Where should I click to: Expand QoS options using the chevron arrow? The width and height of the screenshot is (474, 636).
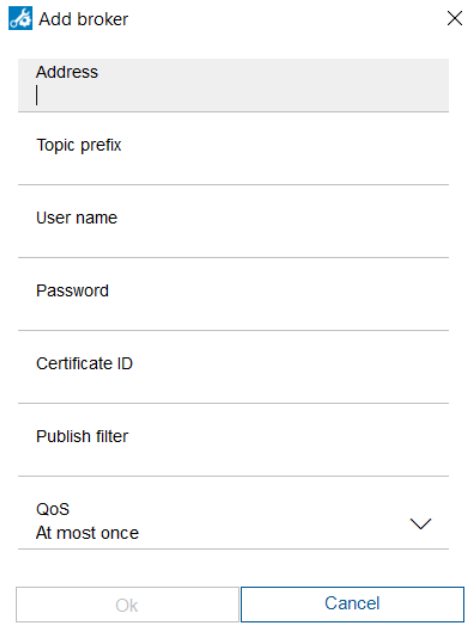[x=420, y=524]
